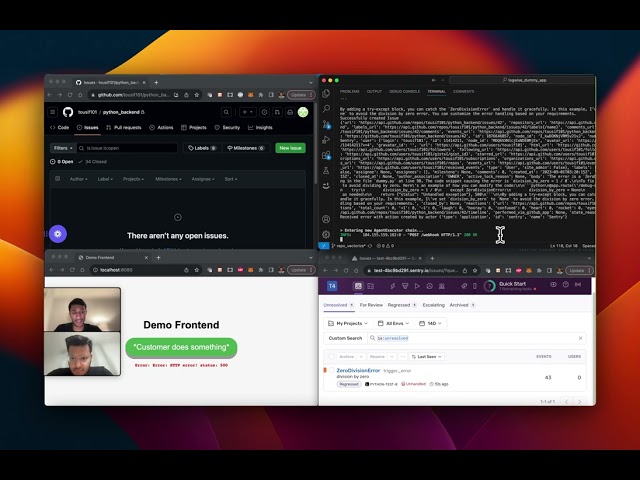Expand the Projects filter dropdown in issue list

pyautogui.click(x=133, y=179)
